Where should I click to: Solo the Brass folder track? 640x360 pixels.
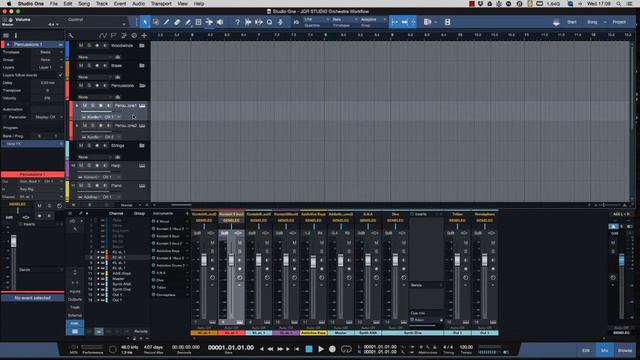[x=89, y=66]
